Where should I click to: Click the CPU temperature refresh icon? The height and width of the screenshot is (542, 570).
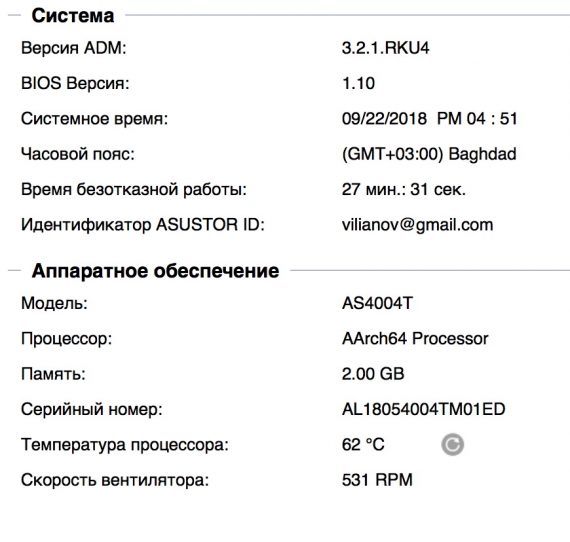point(452,445)
